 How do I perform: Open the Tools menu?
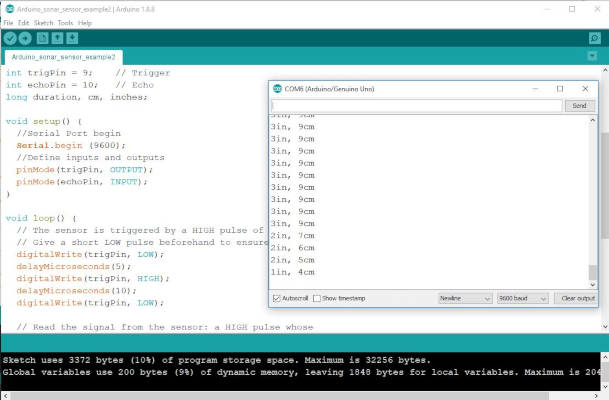coord(65,23)
